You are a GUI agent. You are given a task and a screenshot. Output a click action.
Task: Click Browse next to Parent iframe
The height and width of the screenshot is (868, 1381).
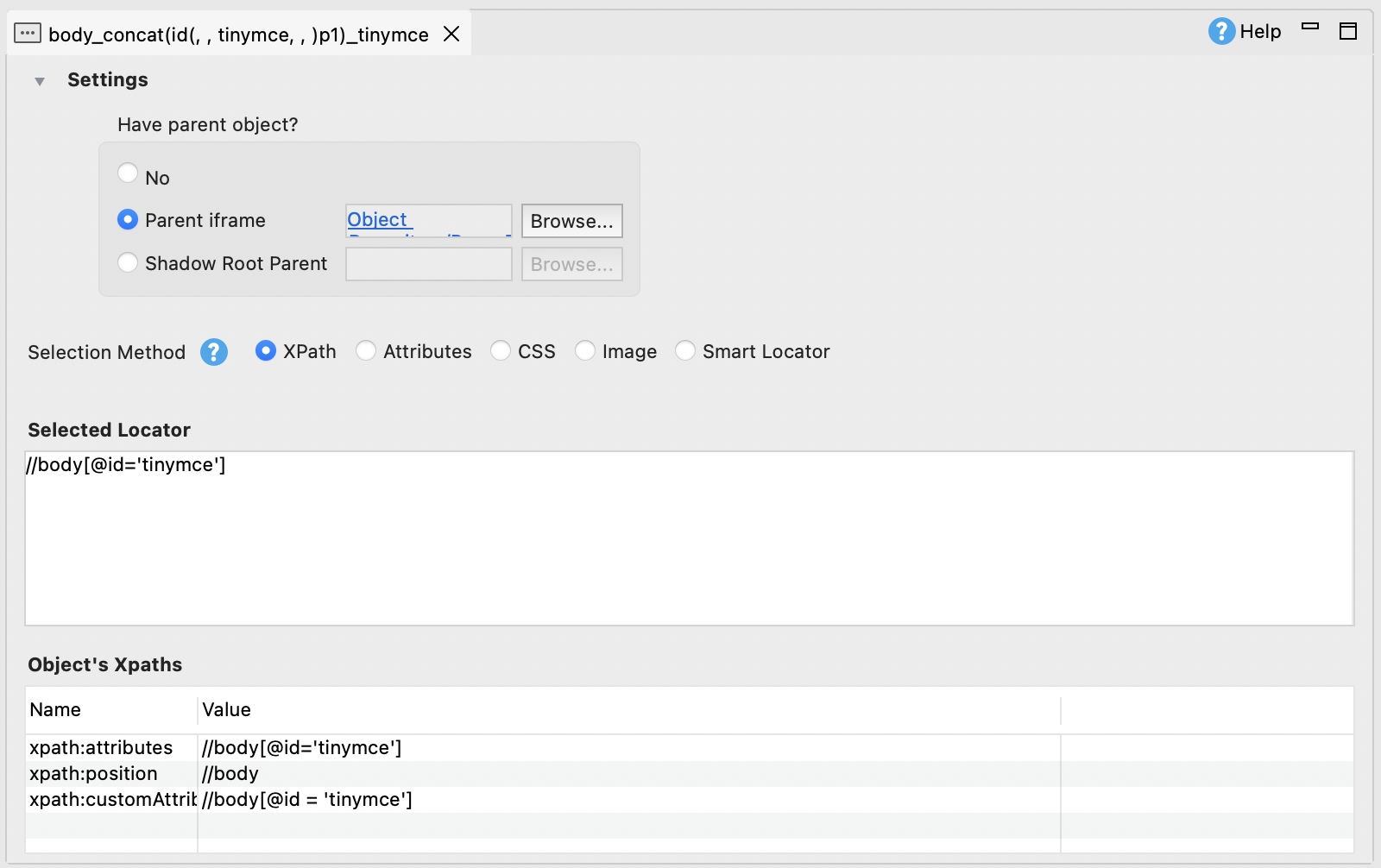tap(571, 221)
